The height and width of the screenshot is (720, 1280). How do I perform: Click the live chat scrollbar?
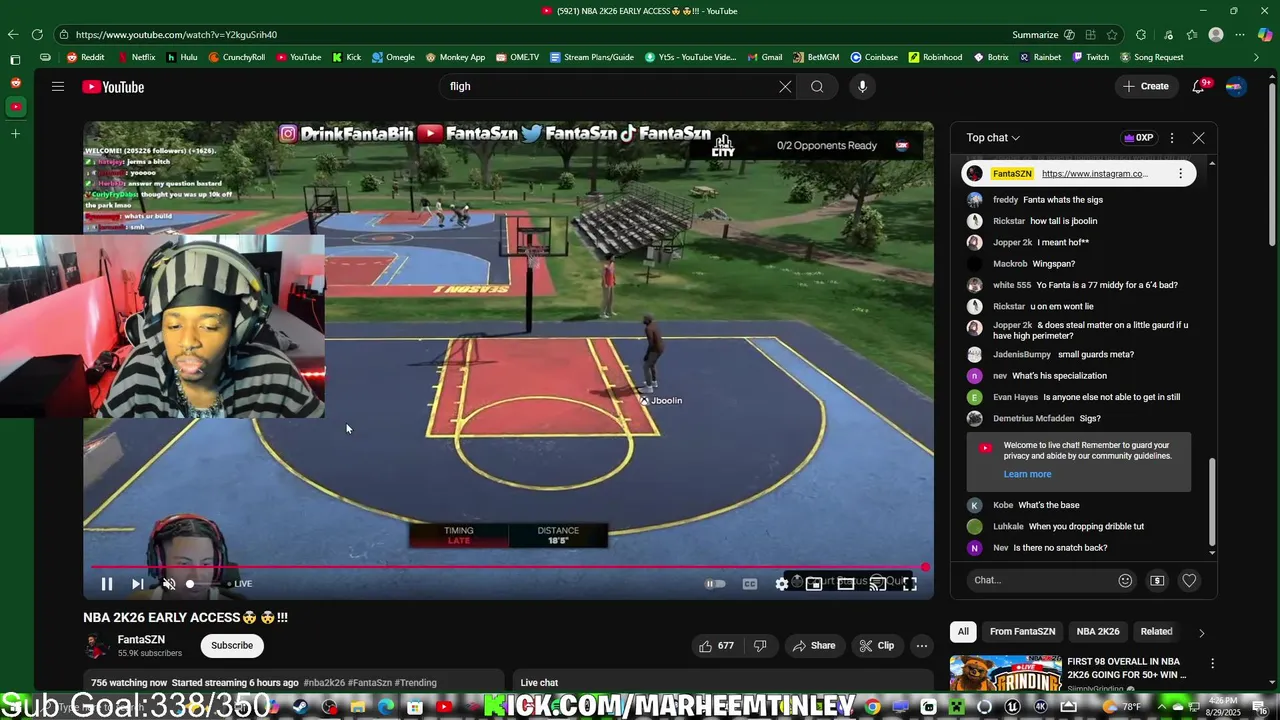coord(1212,502)
